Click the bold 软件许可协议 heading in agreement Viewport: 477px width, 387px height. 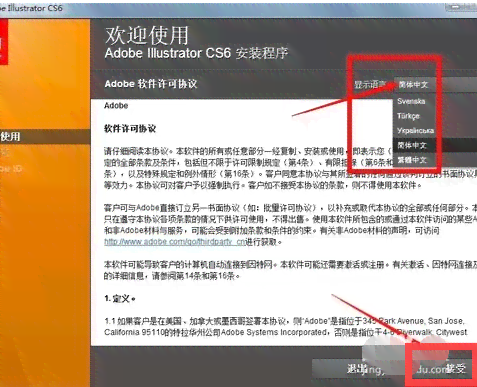click(x=130, y=129)
